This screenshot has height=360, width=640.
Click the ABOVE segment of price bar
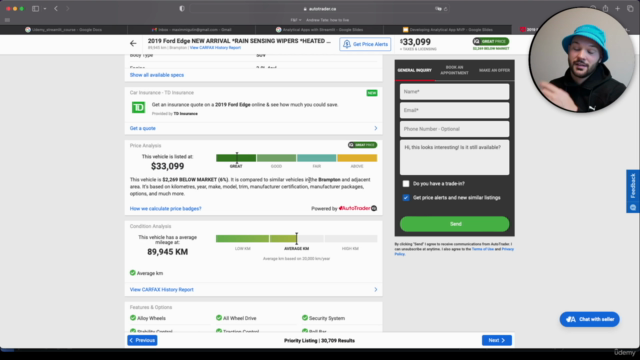pyautogui.click(x=357, y=158)
